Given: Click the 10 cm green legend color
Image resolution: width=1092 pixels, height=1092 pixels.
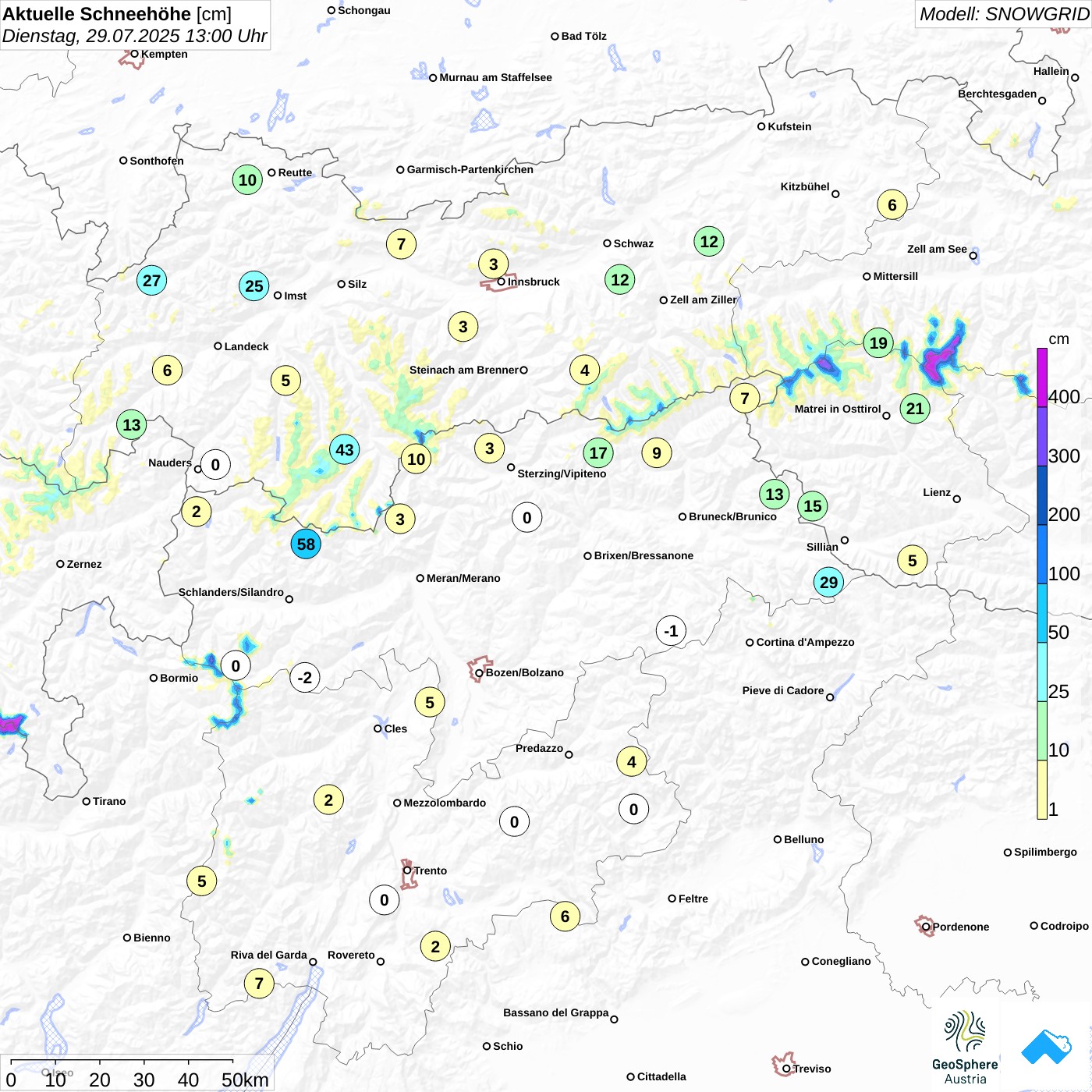Looking at the screenshot, I should (x=1042, y=731).
